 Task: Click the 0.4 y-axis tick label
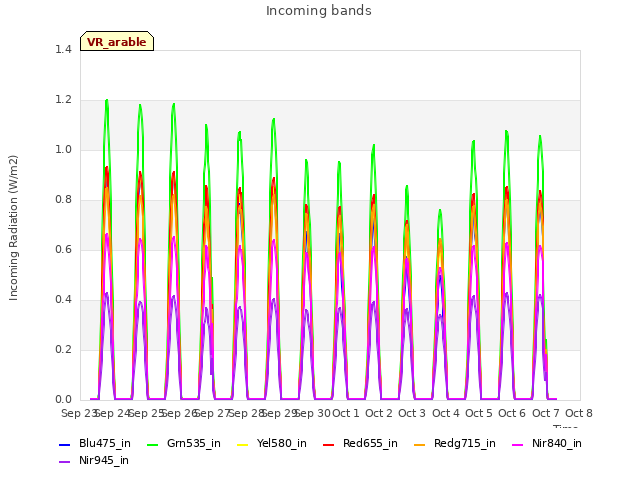coord(63,300)
